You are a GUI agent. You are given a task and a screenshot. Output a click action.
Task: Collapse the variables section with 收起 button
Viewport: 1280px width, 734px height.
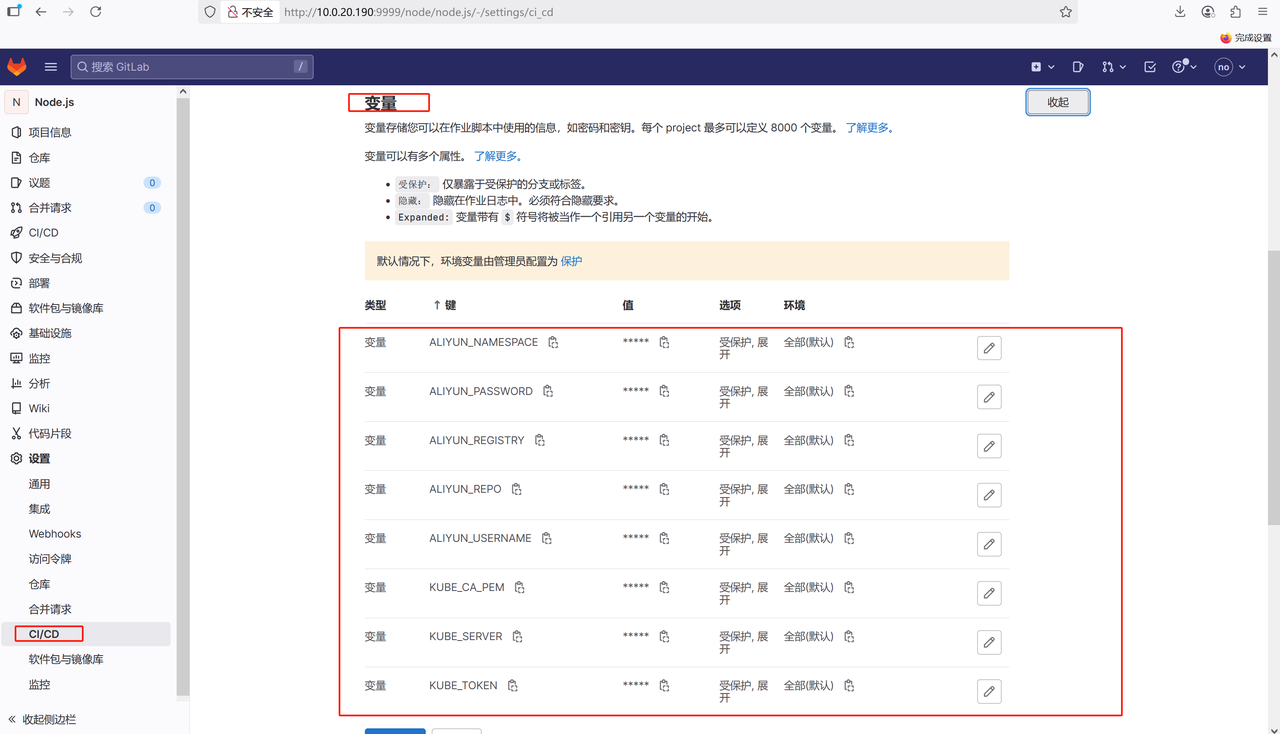click(x=1057, y=102)
